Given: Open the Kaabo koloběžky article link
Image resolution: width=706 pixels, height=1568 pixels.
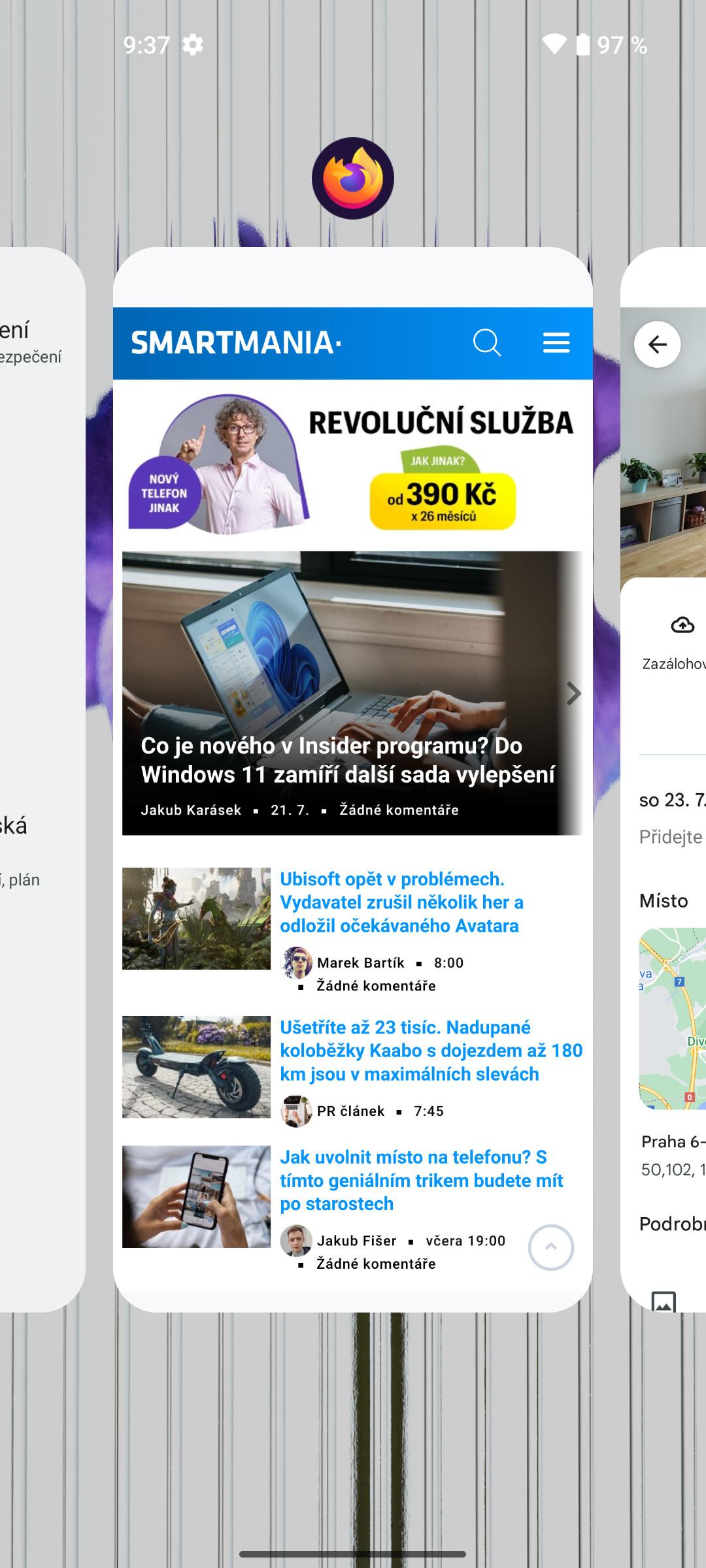Looking at the screenshot, I should coord(431,1051).
